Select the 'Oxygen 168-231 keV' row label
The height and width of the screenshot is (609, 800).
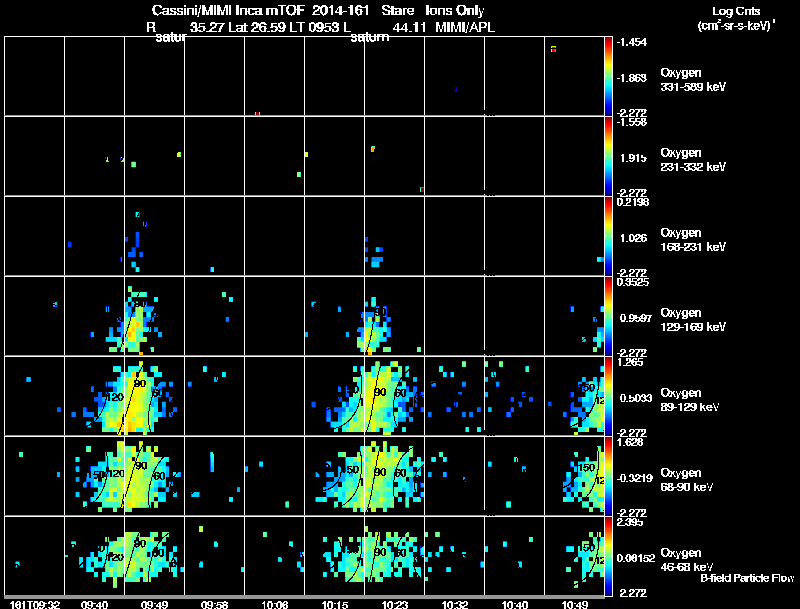(x=693, y=240)
